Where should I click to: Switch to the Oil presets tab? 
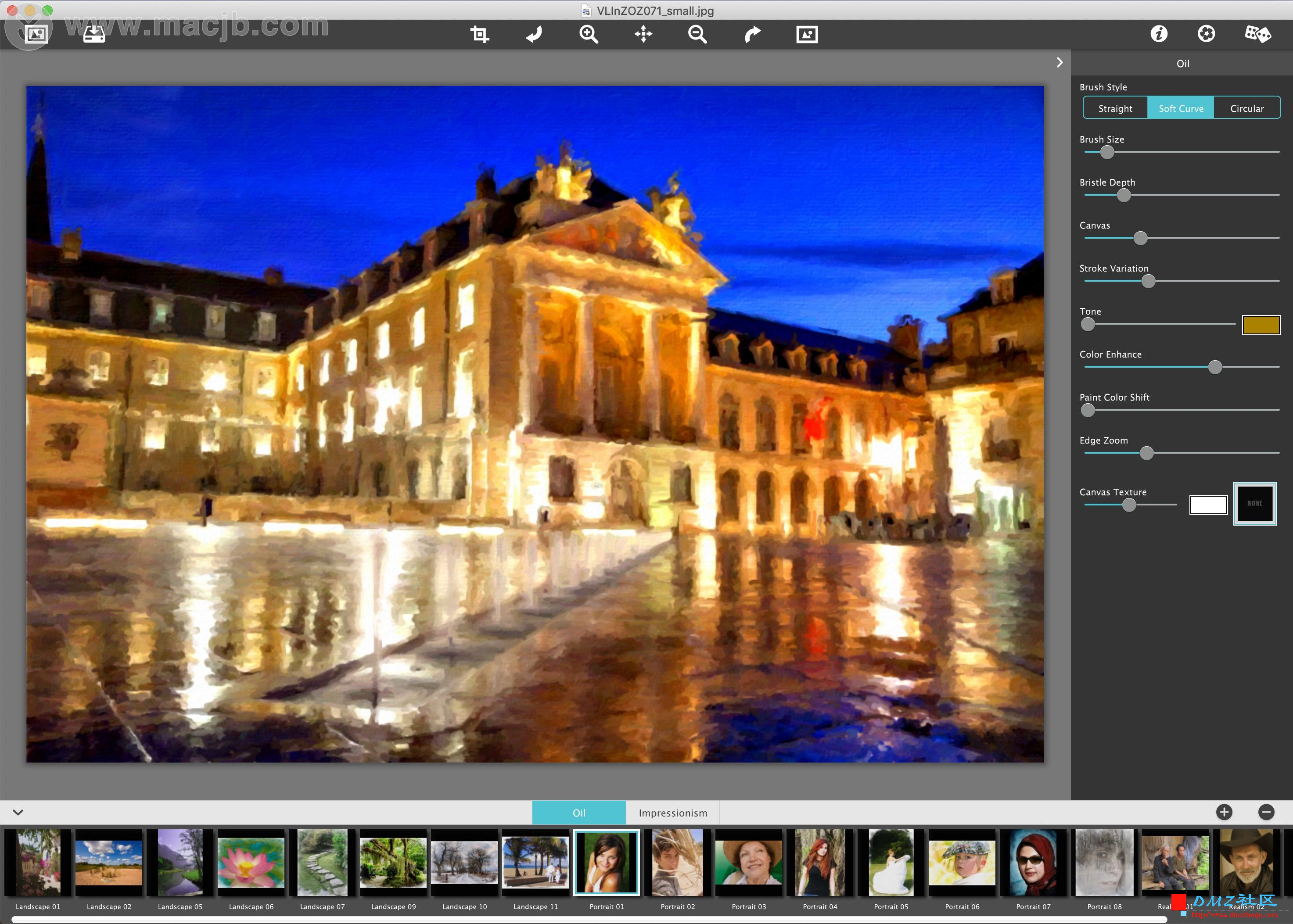point(579,813)
